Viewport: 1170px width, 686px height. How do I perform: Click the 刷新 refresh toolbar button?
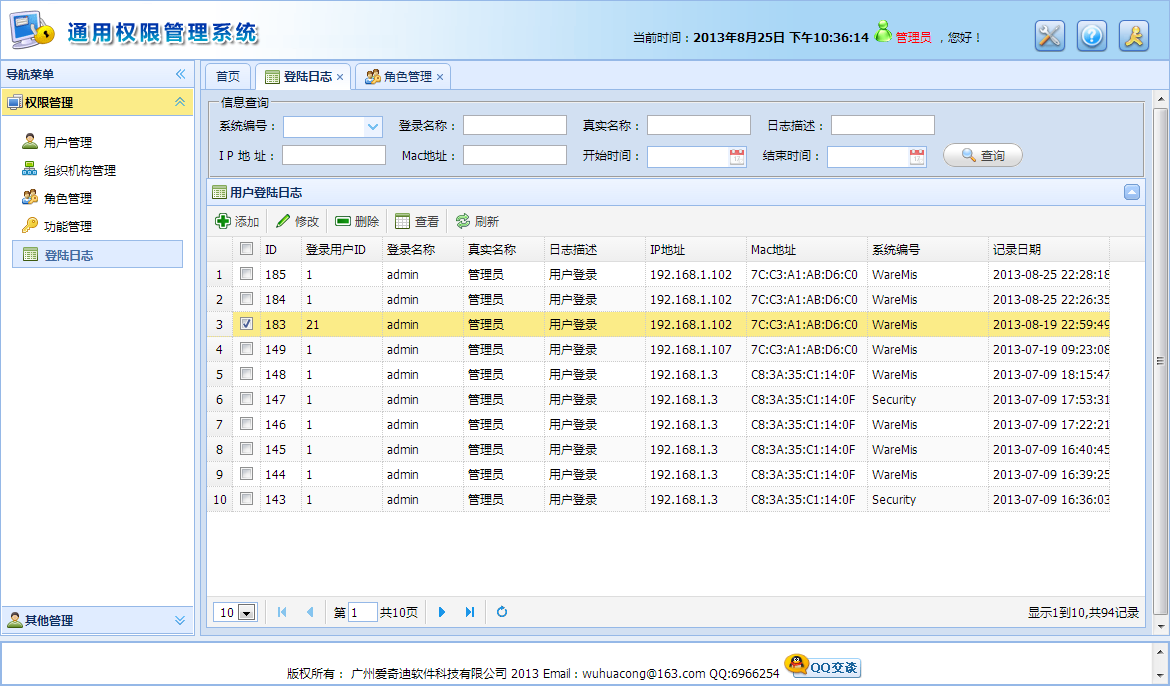(x=477, y=221)
